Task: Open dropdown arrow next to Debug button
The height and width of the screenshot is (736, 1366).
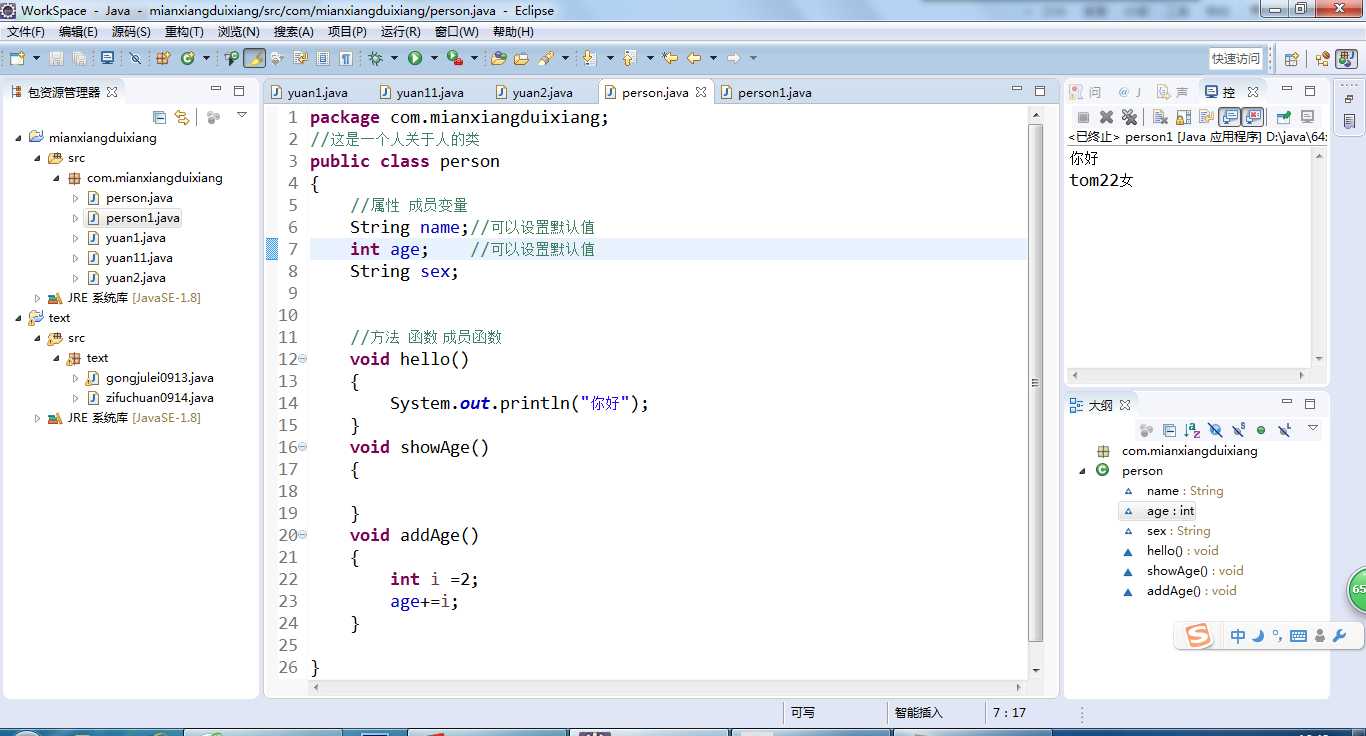Action: (x=394, y=58)
